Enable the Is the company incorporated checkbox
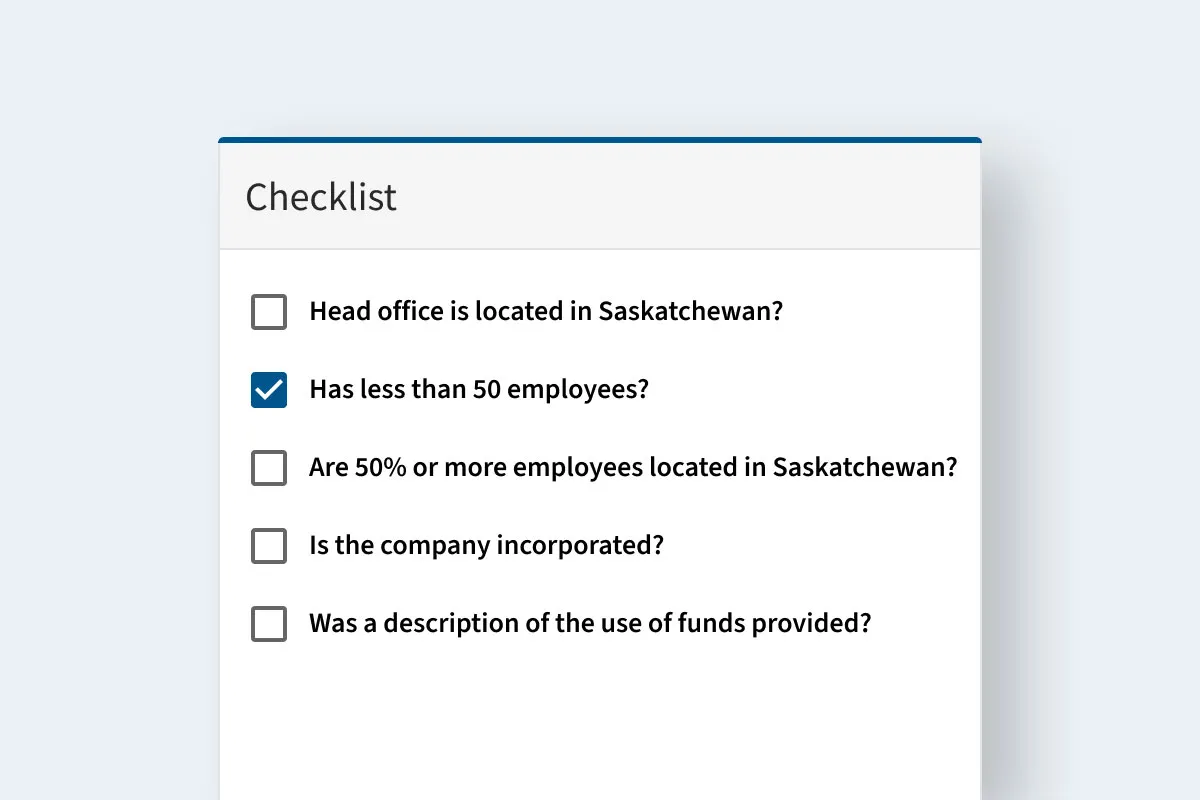 (x=268, y=546)
